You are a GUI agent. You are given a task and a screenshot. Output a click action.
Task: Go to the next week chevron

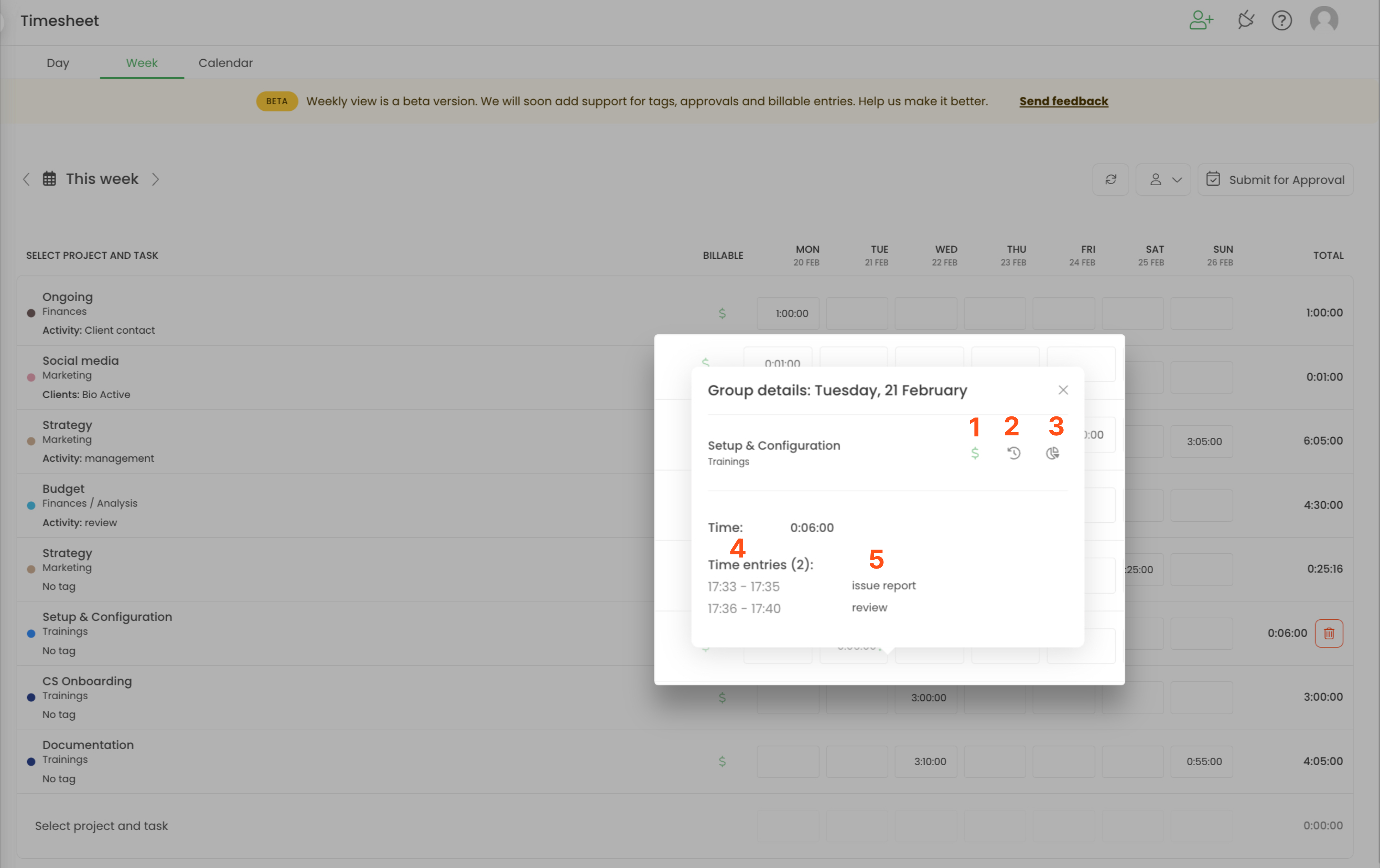[155, 179]
